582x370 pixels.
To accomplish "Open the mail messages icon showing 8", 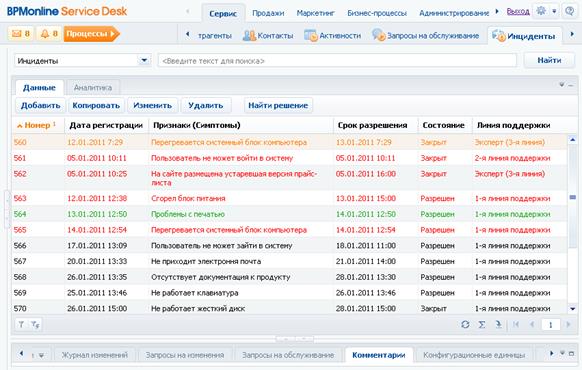I will click(x=20, y=34).
